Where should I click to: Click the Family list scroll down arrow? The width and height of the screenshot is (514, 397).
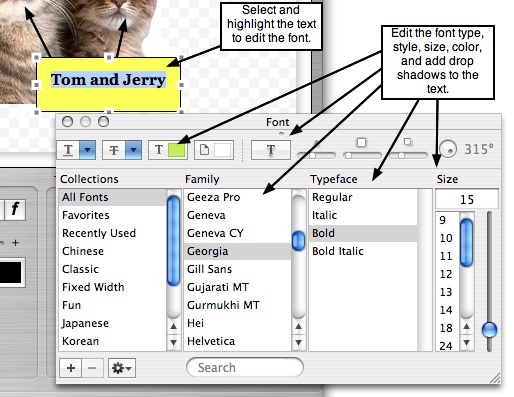[x=298, y=342]
